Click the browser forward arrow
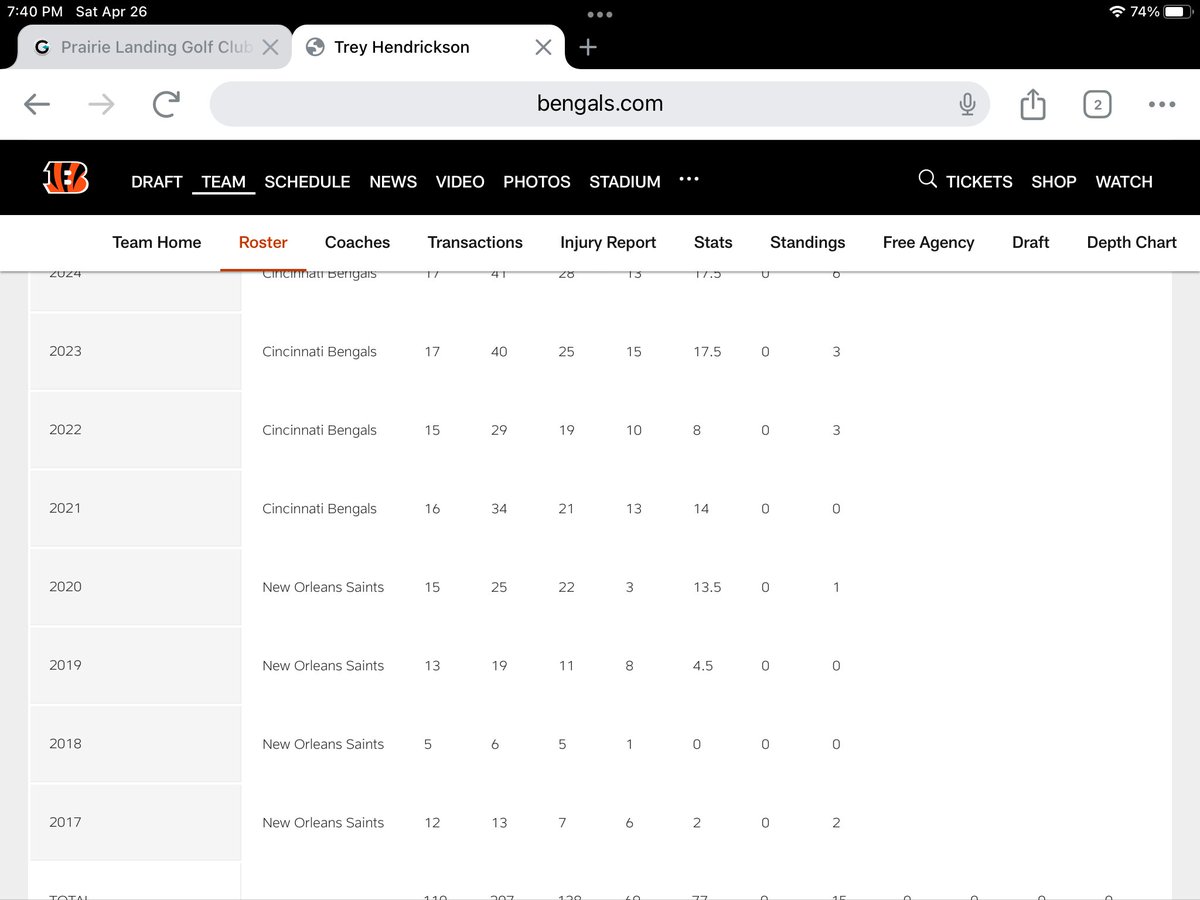The height and width of the screenshot is (900, 1200). pyautogui.click(x=101, y=104)
